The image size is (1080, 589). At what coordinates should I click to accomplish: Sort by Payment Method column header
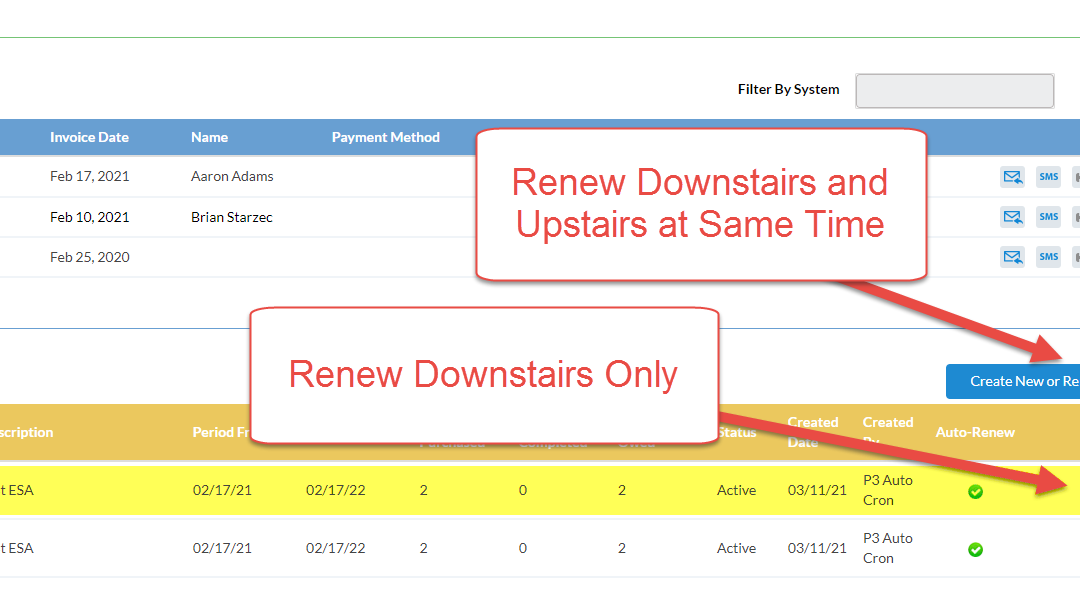click(x=385, y=137)
